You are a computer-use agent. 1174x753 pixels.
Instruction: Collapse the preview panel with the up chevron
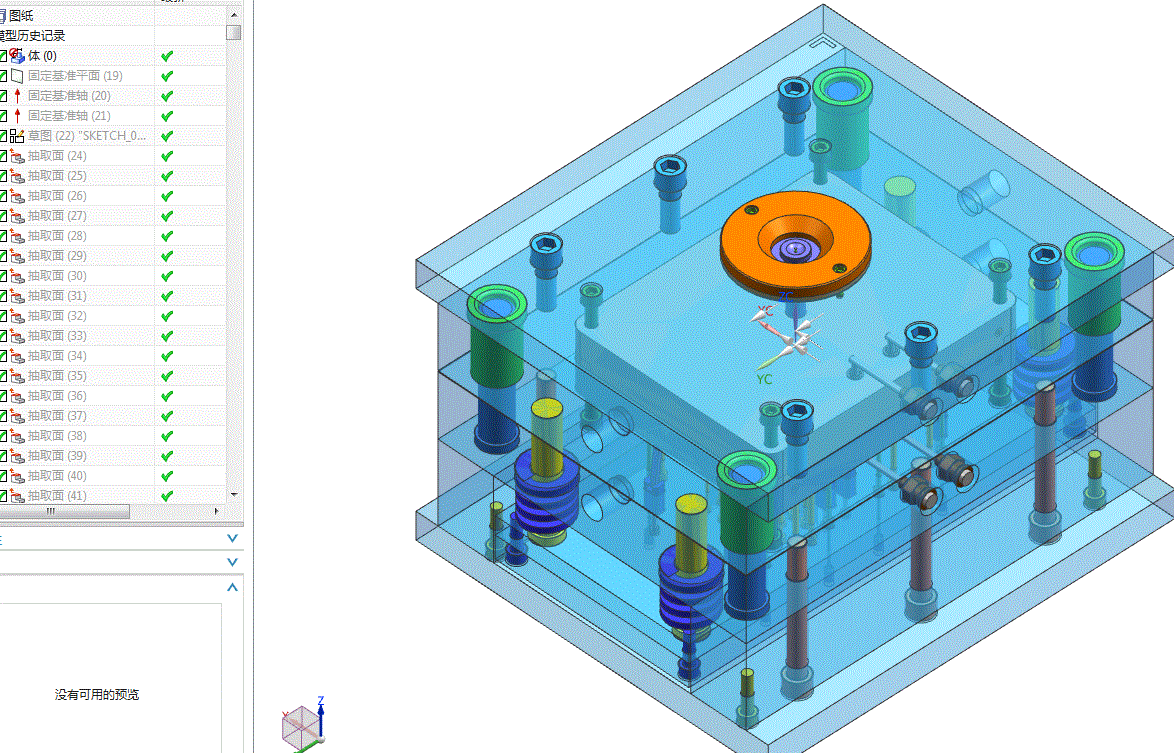click(232, 588)
